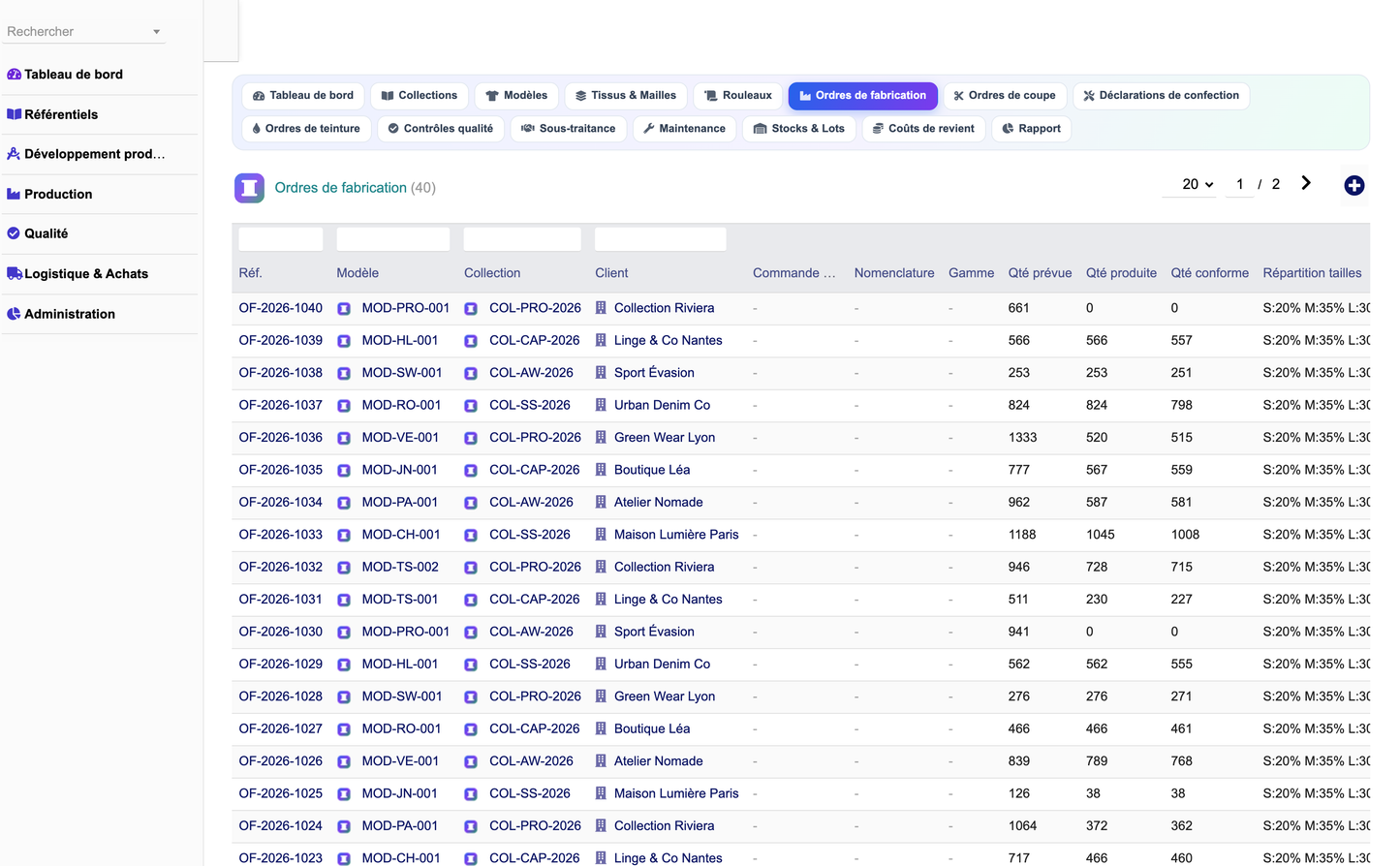The height and width of the screenshot is (866, 1400).
Task: Open order link OF-2026-1026
Action: (281, 761)
